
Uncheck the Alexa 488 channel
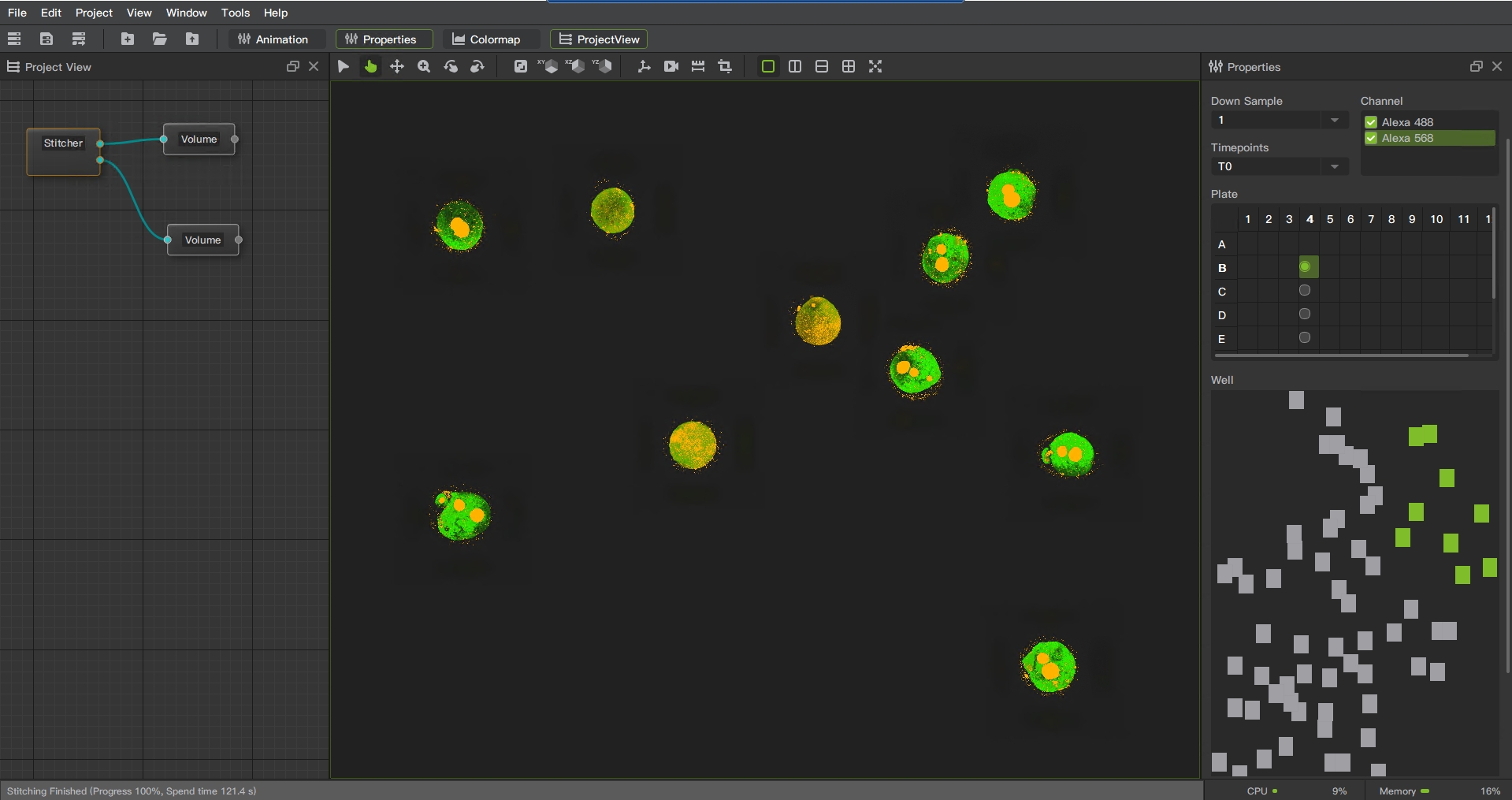(x=1371, y=122)
